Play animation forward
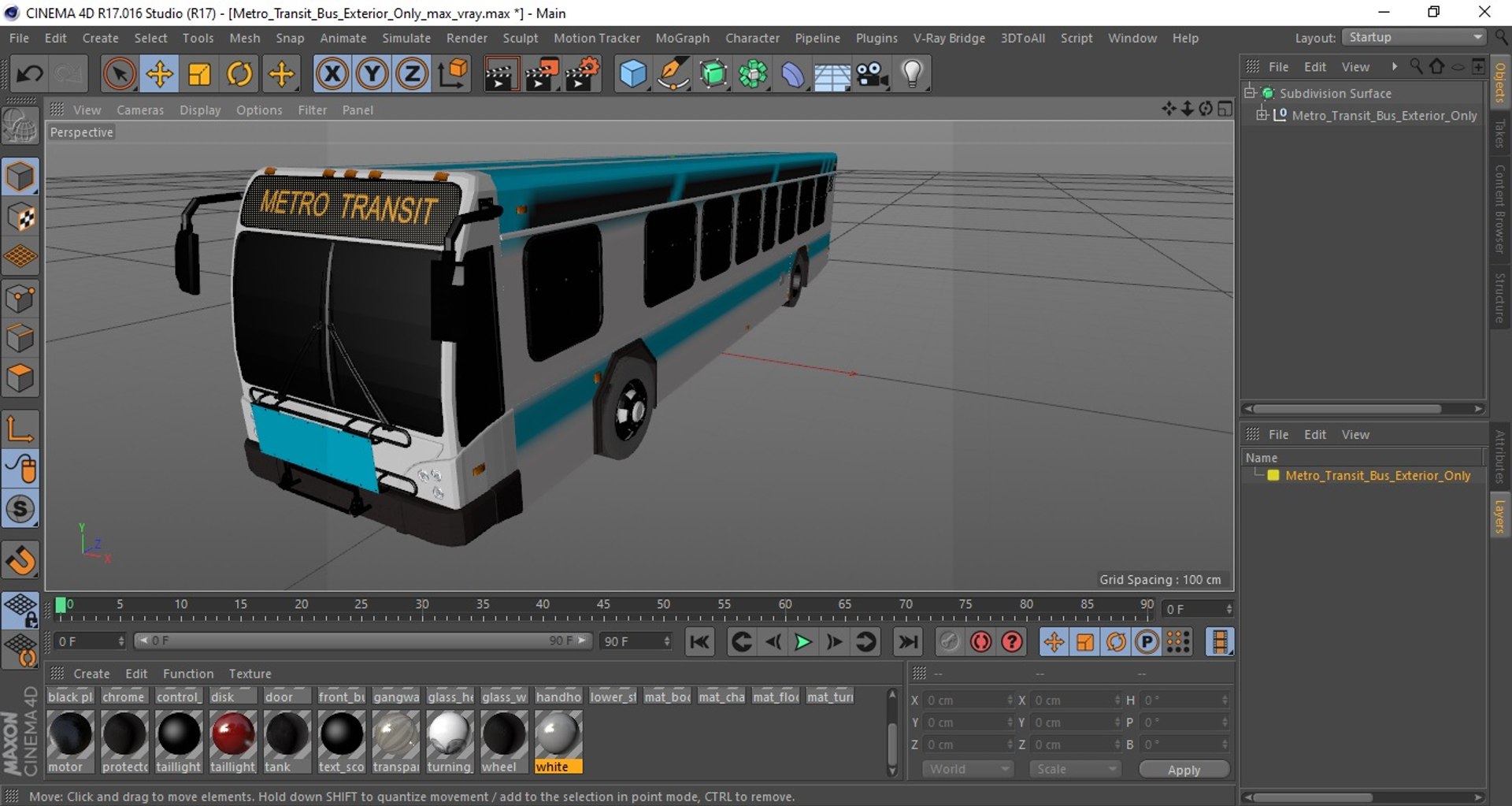Image resolution: width=1512 pixels, height=806 pixels. (x=803, y=642)
